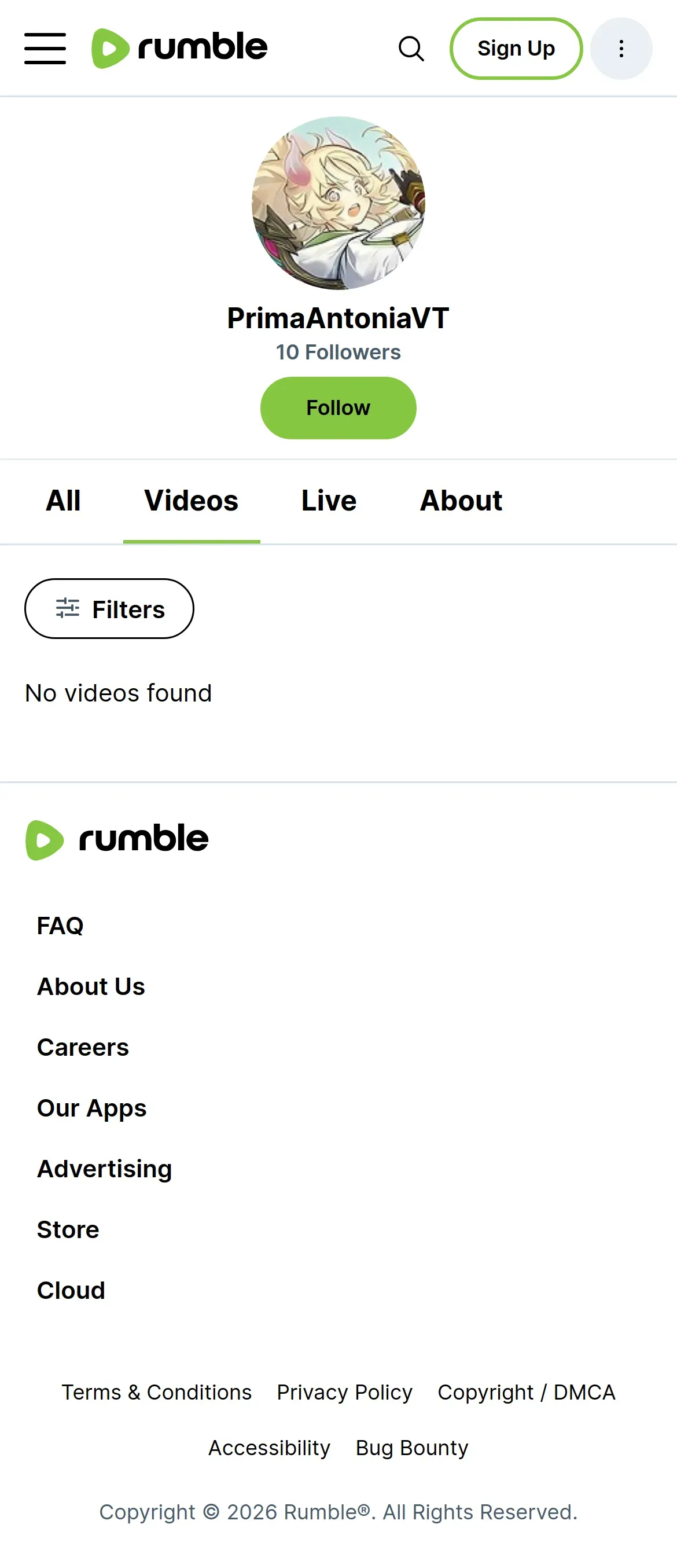Open the About tab

click(x=461, y=501)
